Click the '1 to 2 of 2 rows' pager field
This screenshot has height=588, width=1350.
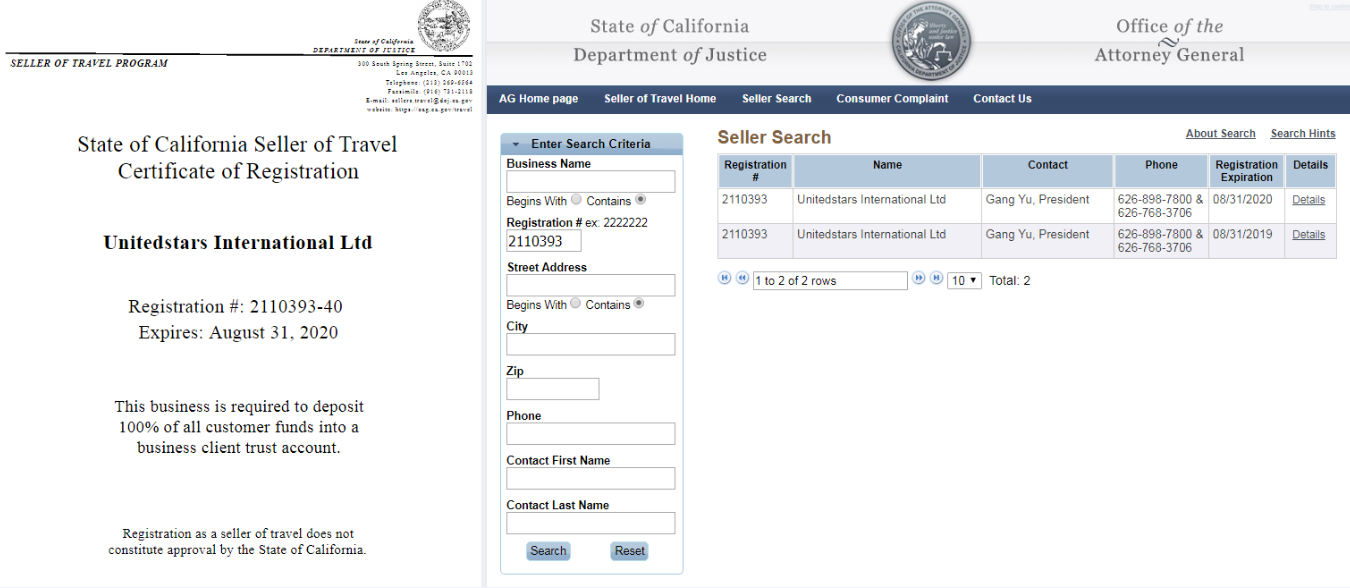coord(830,281)
